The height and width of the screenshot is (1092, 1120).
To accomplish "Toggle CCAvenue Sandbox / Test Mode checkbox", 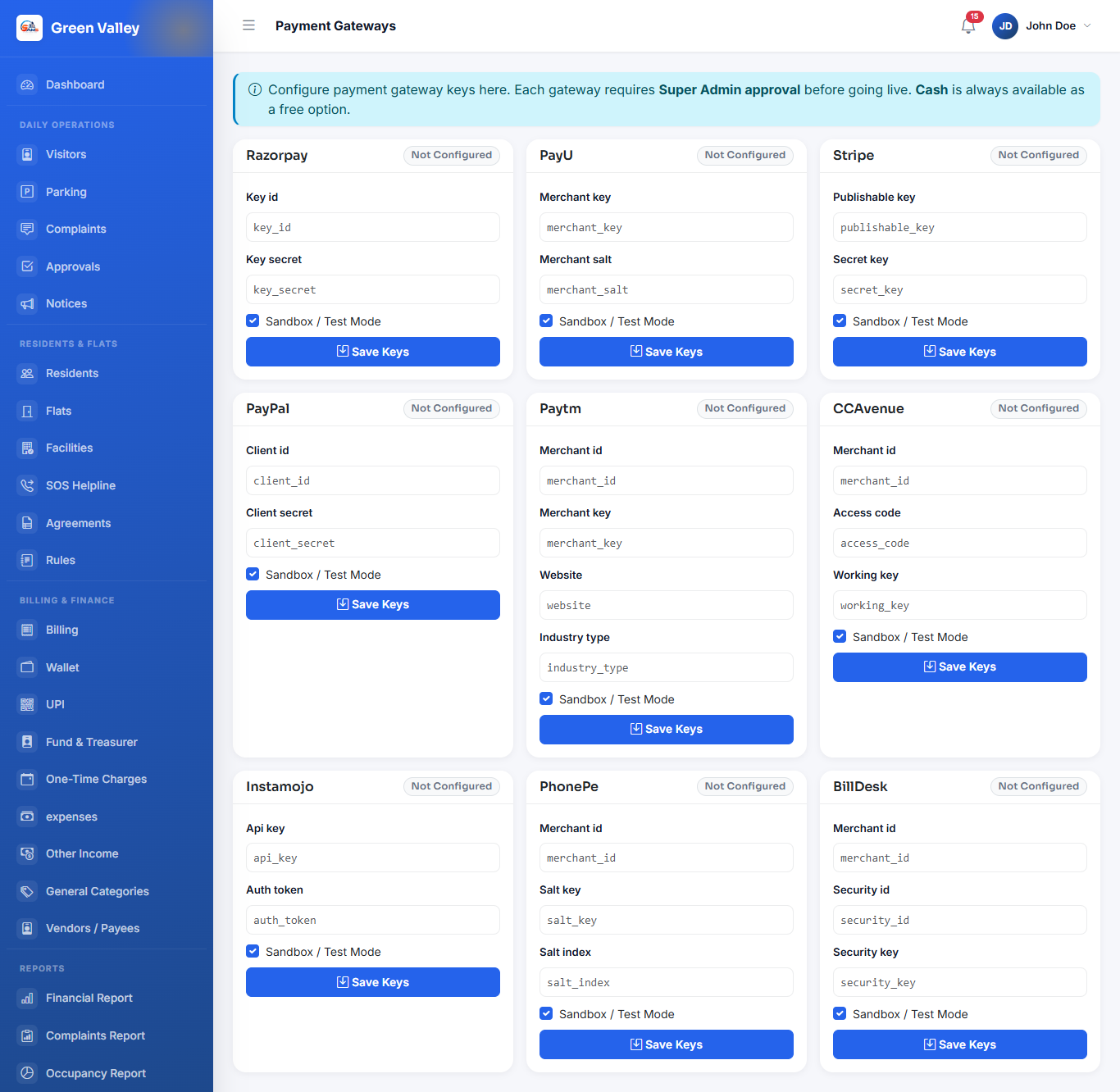I will tap(840, 637).
